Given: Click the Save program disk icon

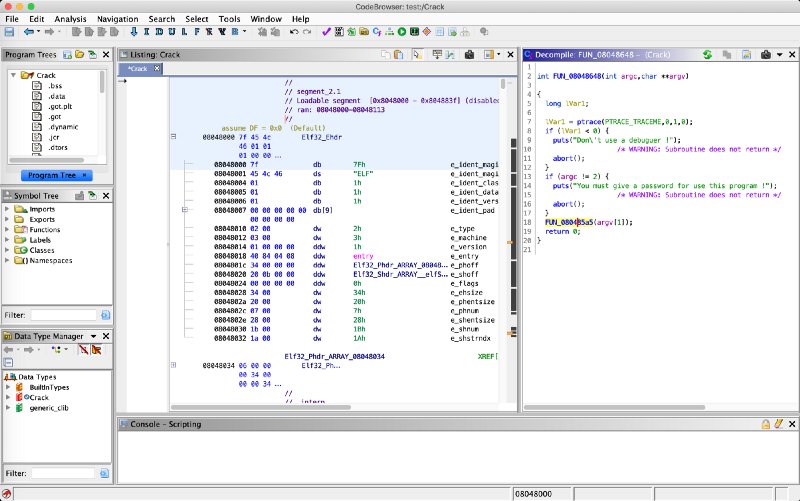Looking at the screenshot, I should click(9, 32).
